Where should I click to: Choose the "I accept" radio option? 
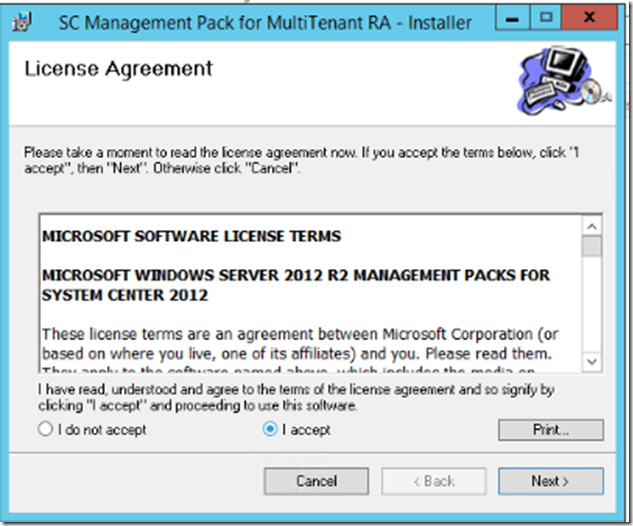point(269,430)
